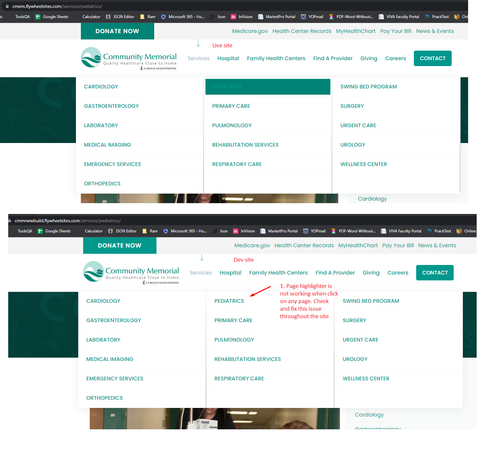500x452 pixels.
Task: Open the Hospital dropdown on the dev site
Action: [231, 273]
